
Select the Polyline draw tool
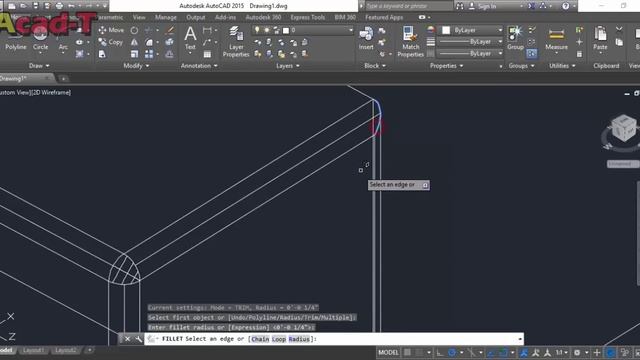[x=16, y=41]
